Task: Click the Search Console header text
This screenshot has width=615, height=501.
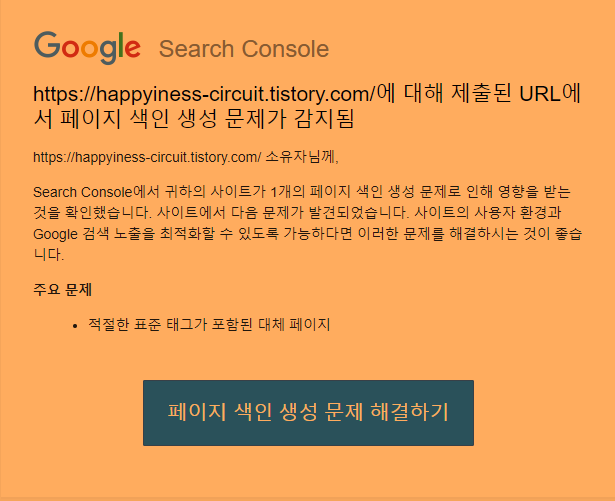Action: pos(244,49)
